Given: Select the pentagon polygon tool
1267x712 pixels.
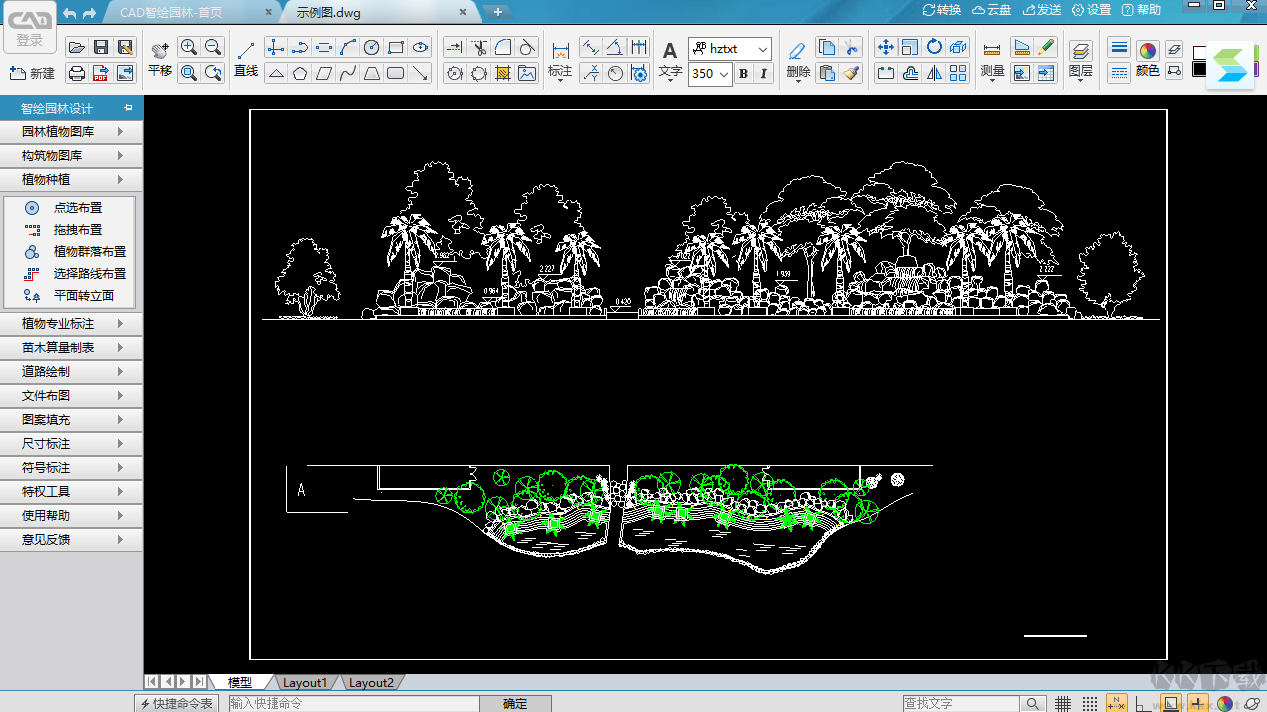Looking at the screenshot, I should click(299, 73).
